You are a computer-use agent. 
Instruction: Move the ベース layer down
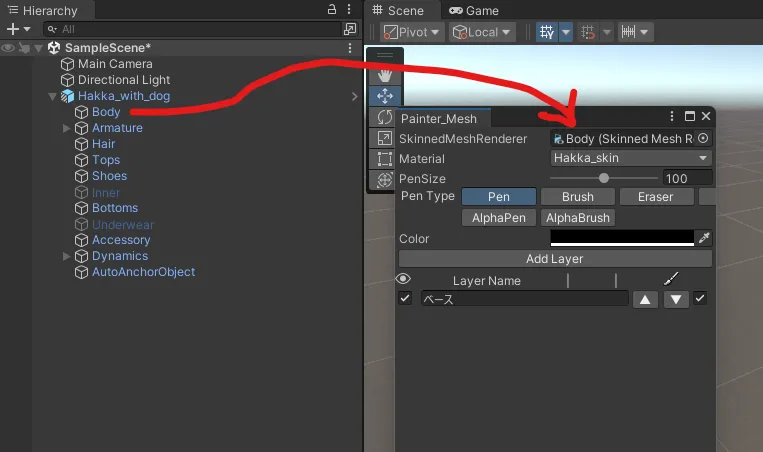[x=676, y=299]
